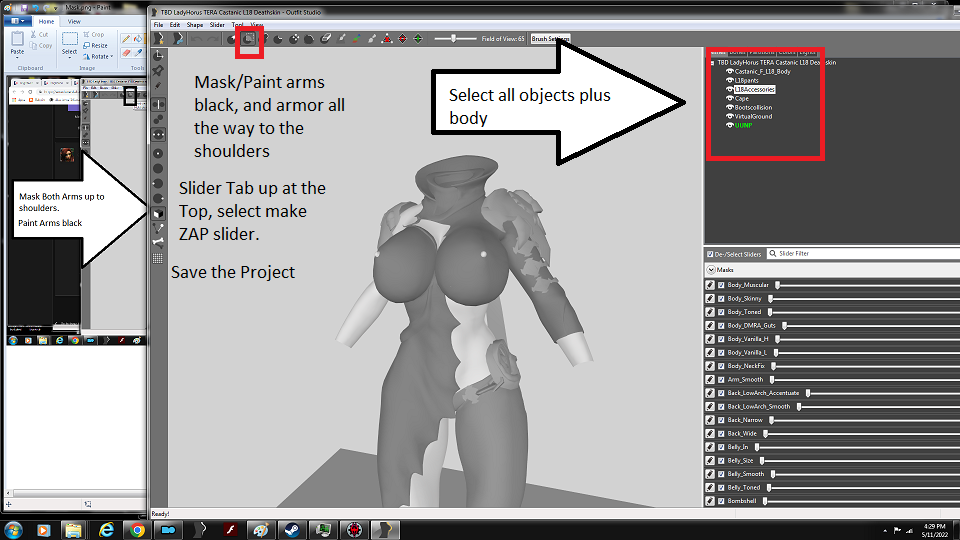Open Google Chrome from the taskbar
This screenshot has height=540, width=960.
[137, 530]
